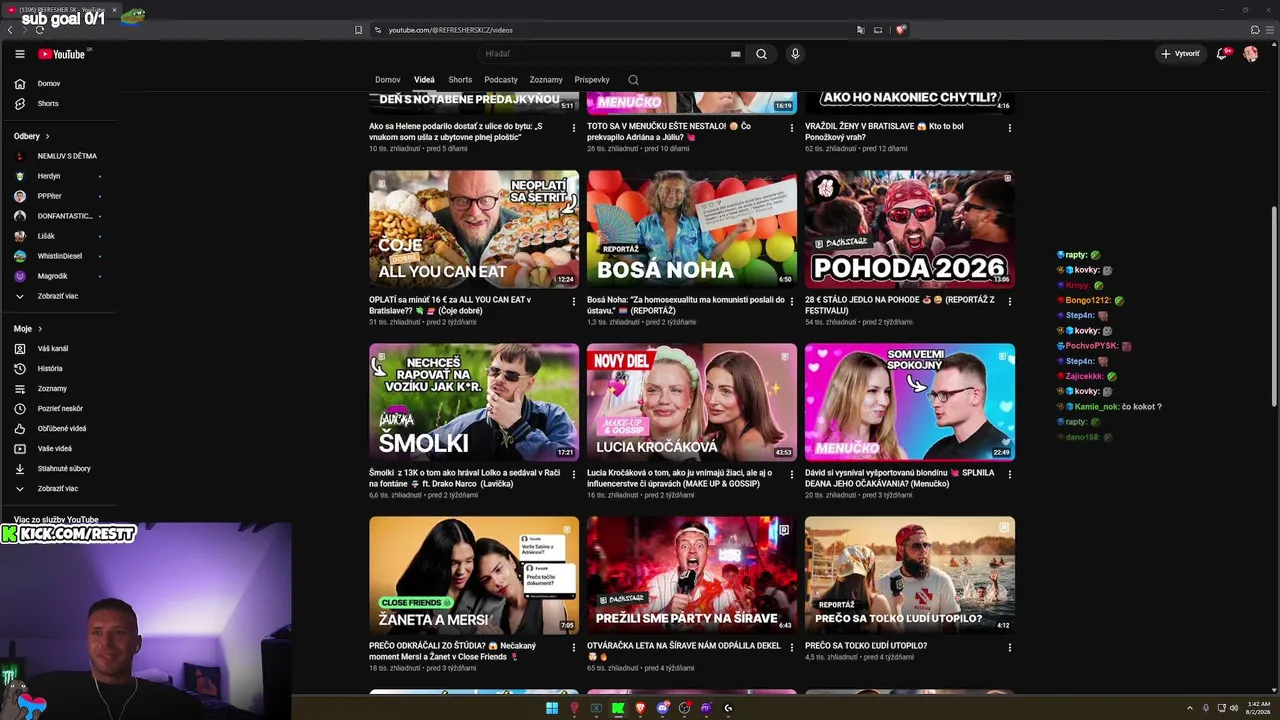The width and height of the screenshot is (1280, 720).
Task: Click the Vytvoriť create button
Action: coord(1180,54)
